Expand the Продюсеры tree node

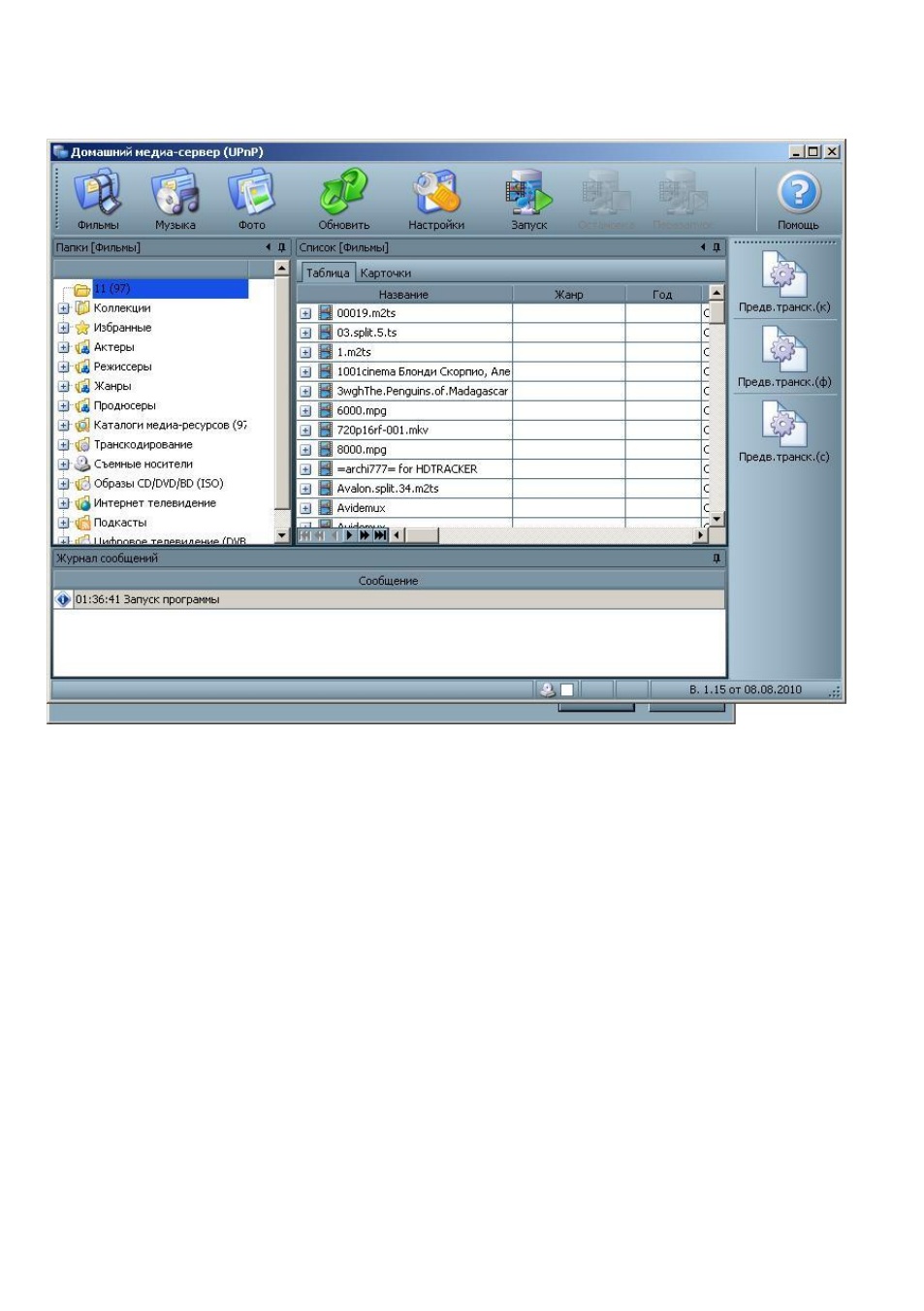pos(64,405)
